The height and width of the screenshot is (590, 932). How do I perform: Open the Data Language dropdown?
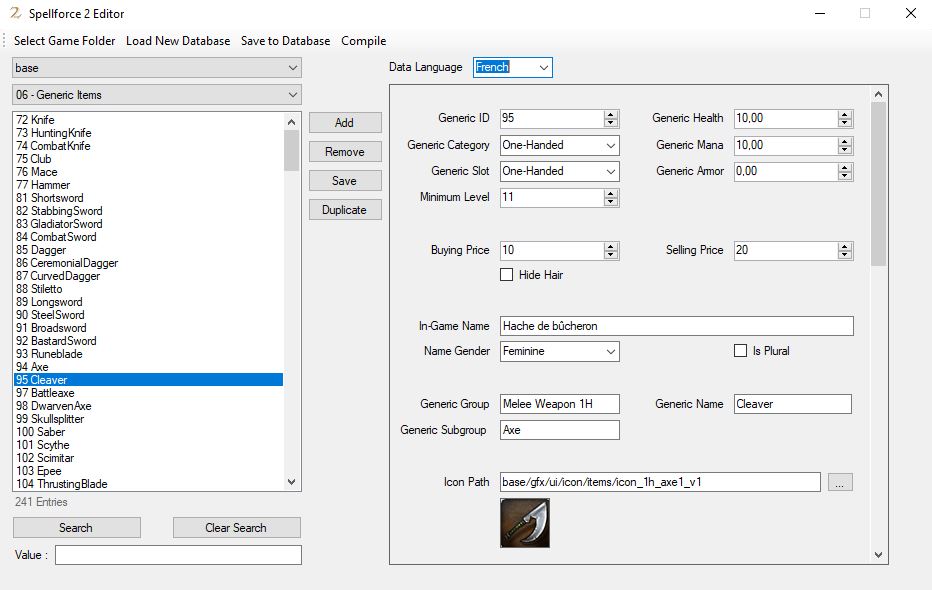(513, 67)
